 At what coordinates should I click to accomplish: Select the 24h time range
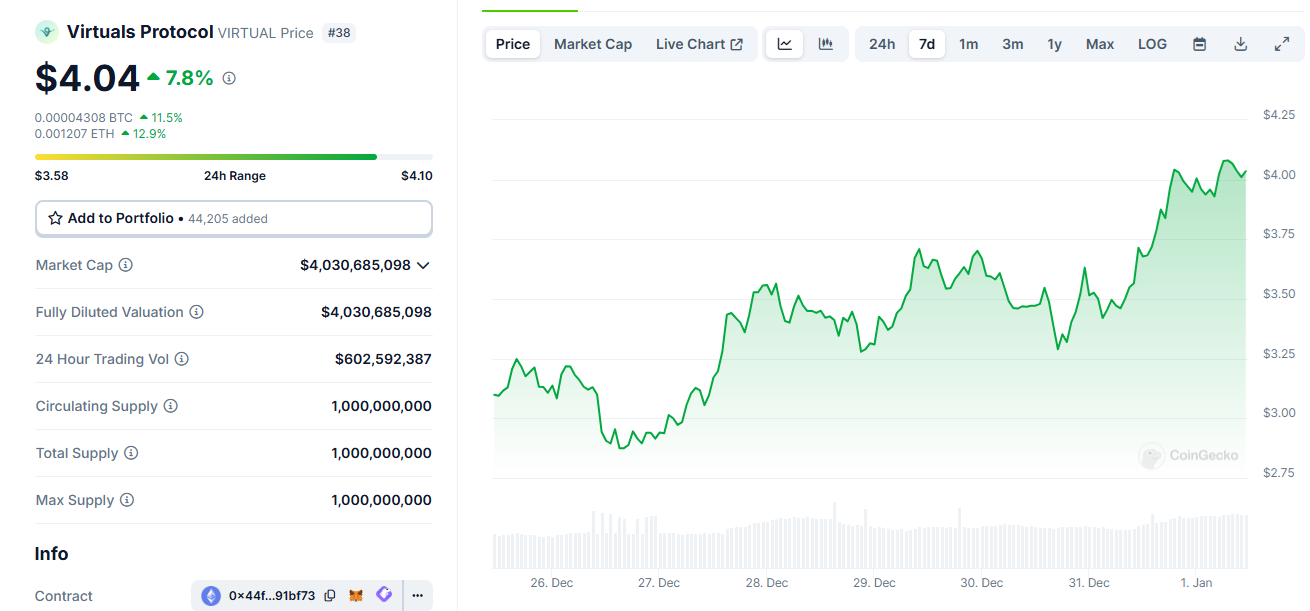point(882,44)
